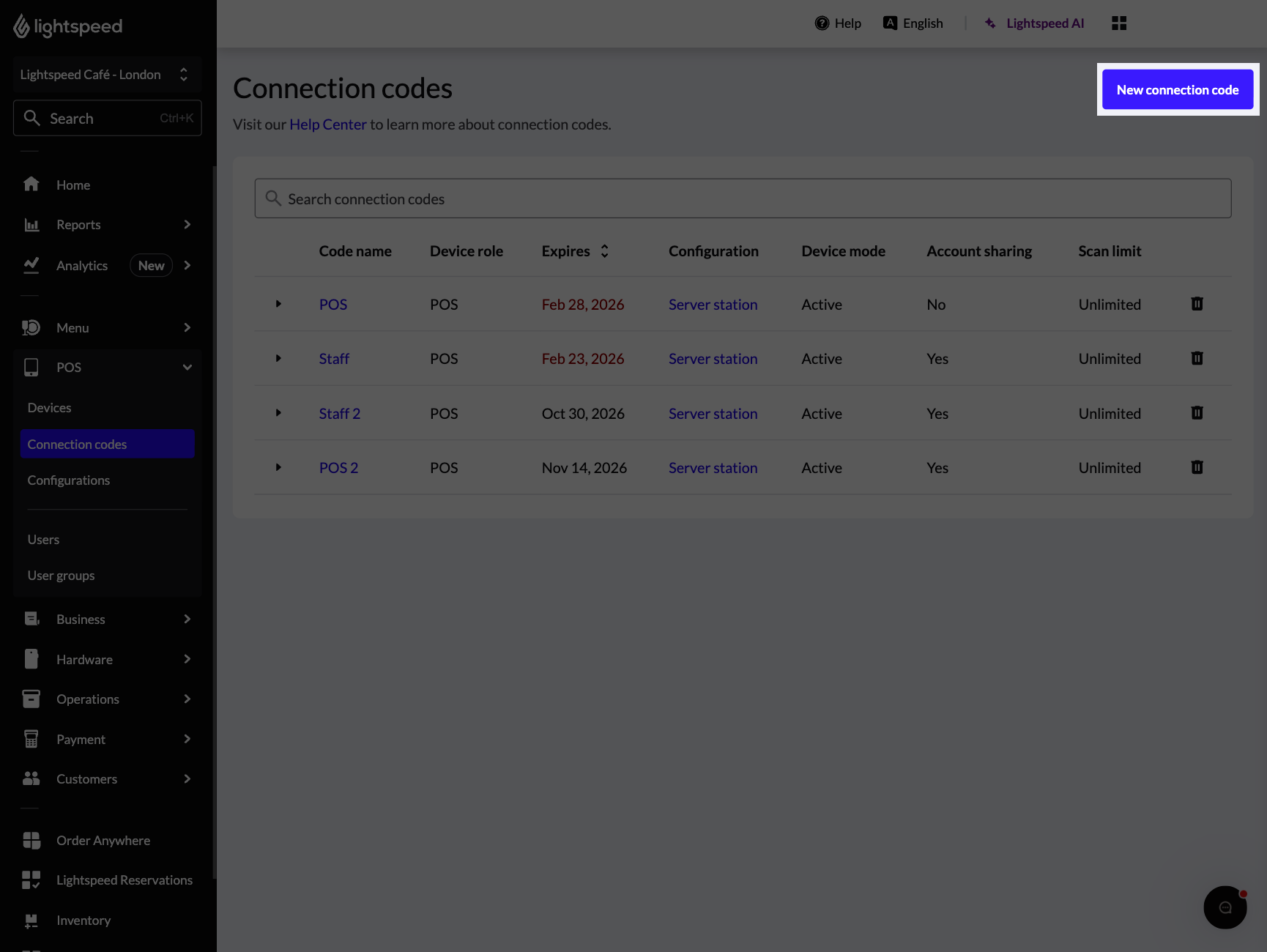Image resolution: width=1267 pixels, height=952 pixels.
Task: Expand the Staff connection code row
Action: [x=278, y=358]
